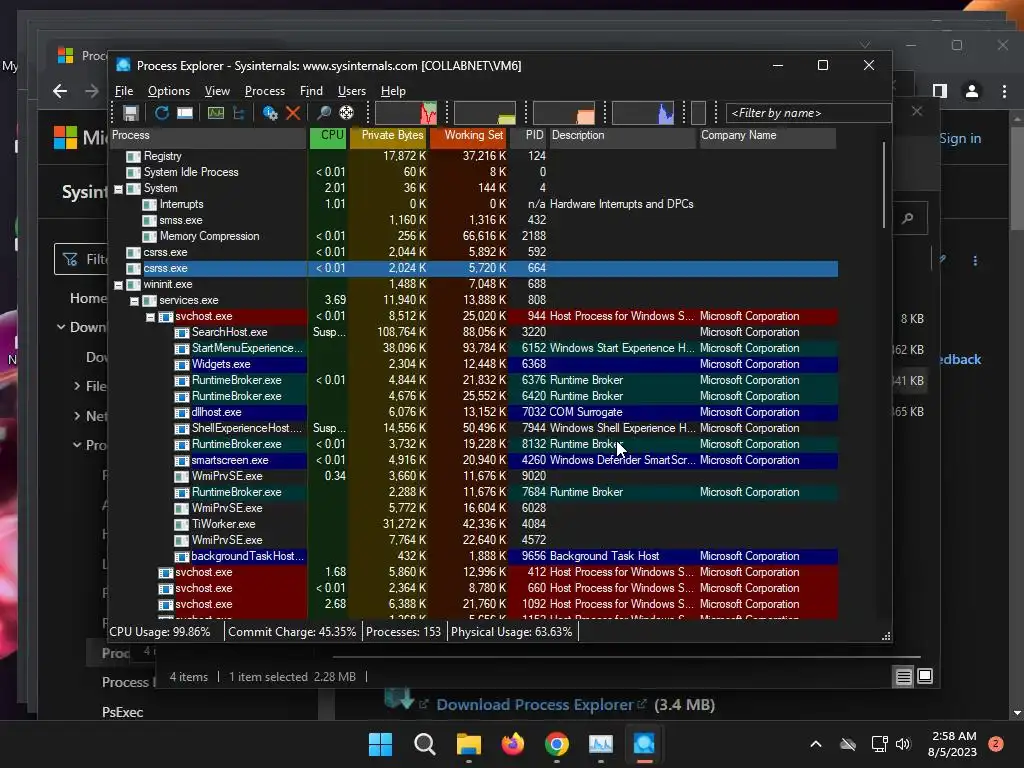Sort by Description column header
This screenshot has height=768, width=1024.
click(623, 136)
